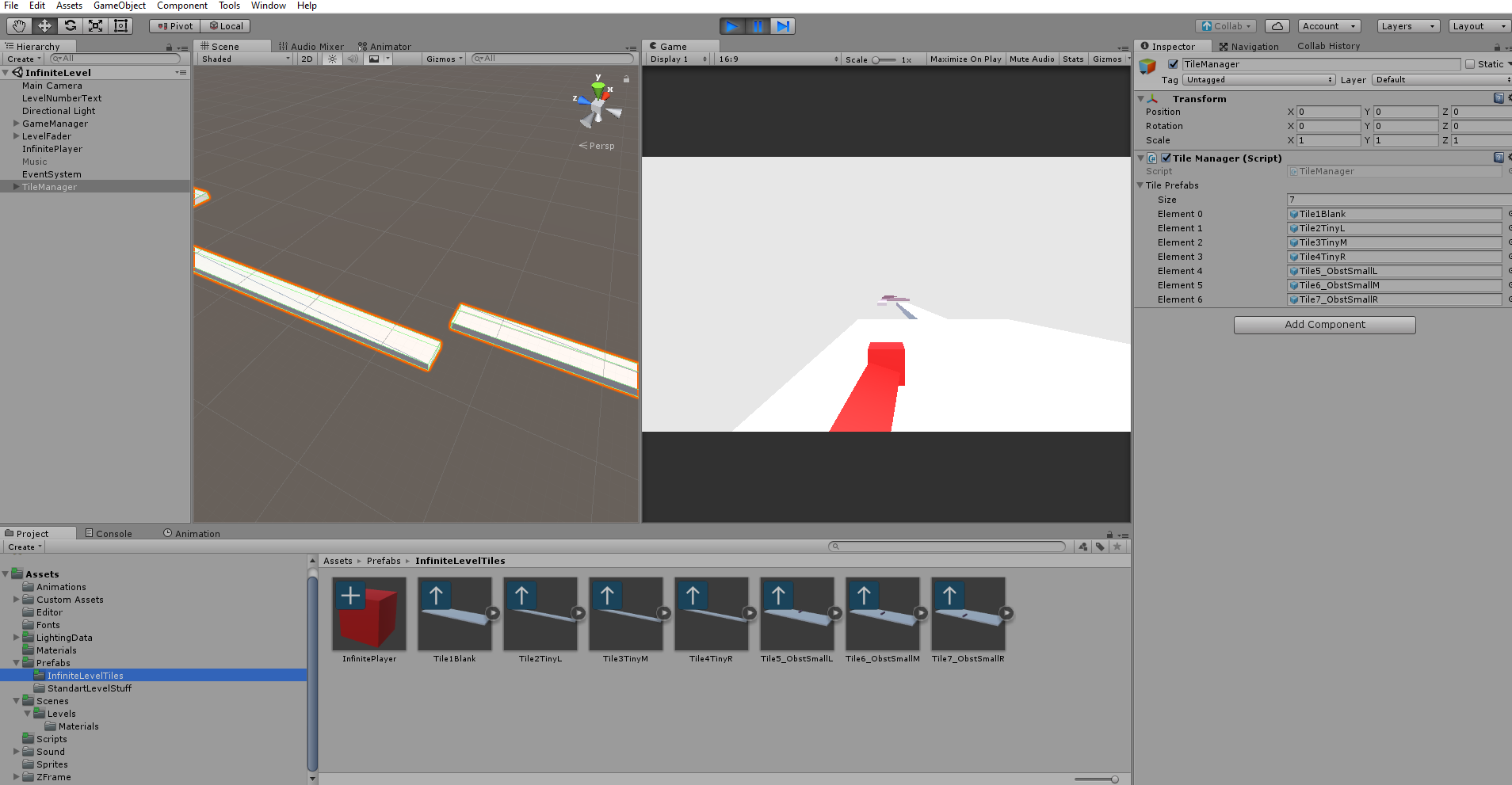The image size is (1512, 785).
Task: Toggle TileManager active checkbox
Action: pos(1173,64)
